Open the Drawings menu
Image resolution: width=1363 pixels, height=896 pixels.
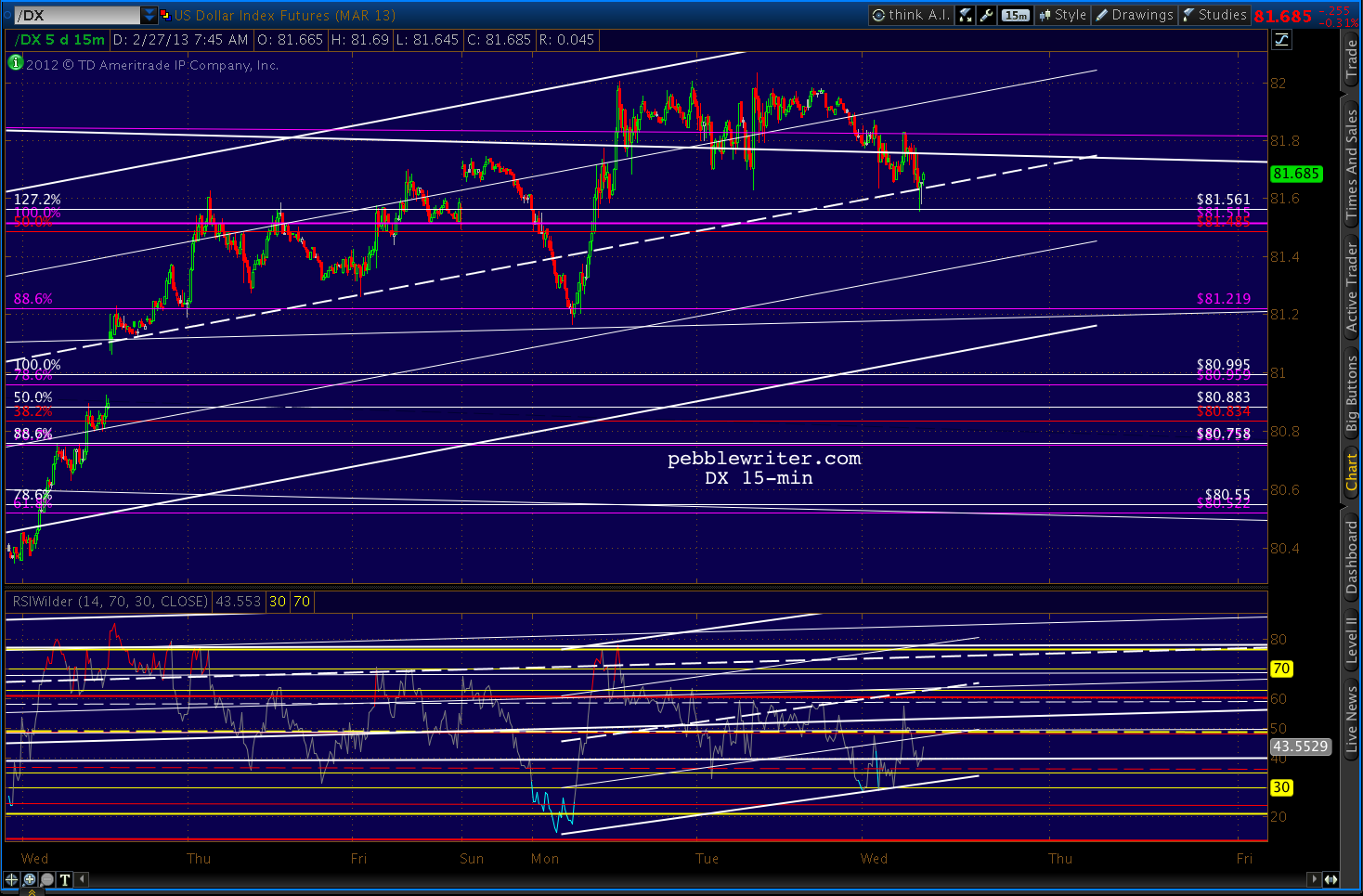pyautogui.click(x=1135, y=15)
